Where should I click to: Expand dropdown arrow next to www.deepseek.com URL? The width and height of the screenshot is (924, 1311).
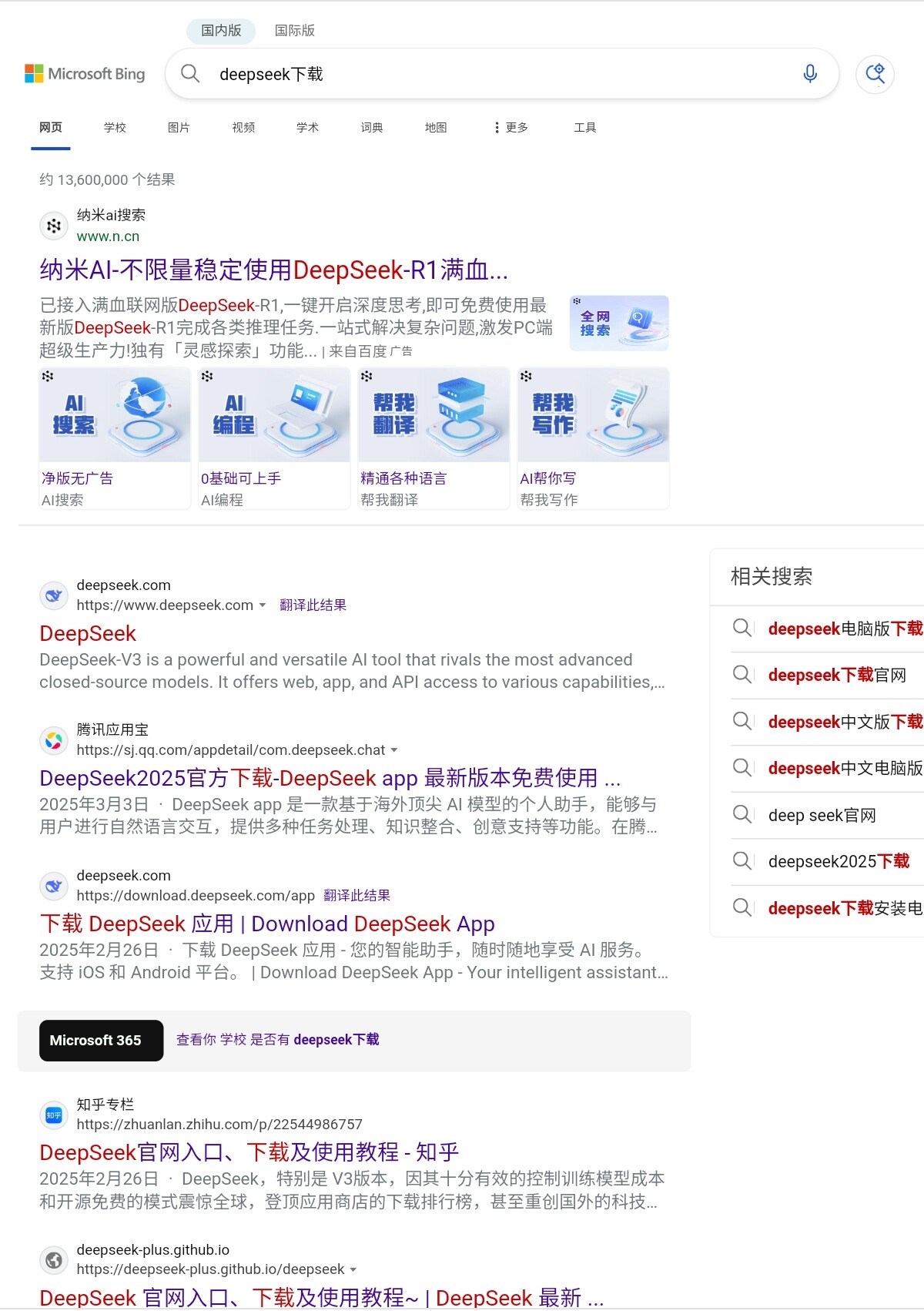(263, 605)
